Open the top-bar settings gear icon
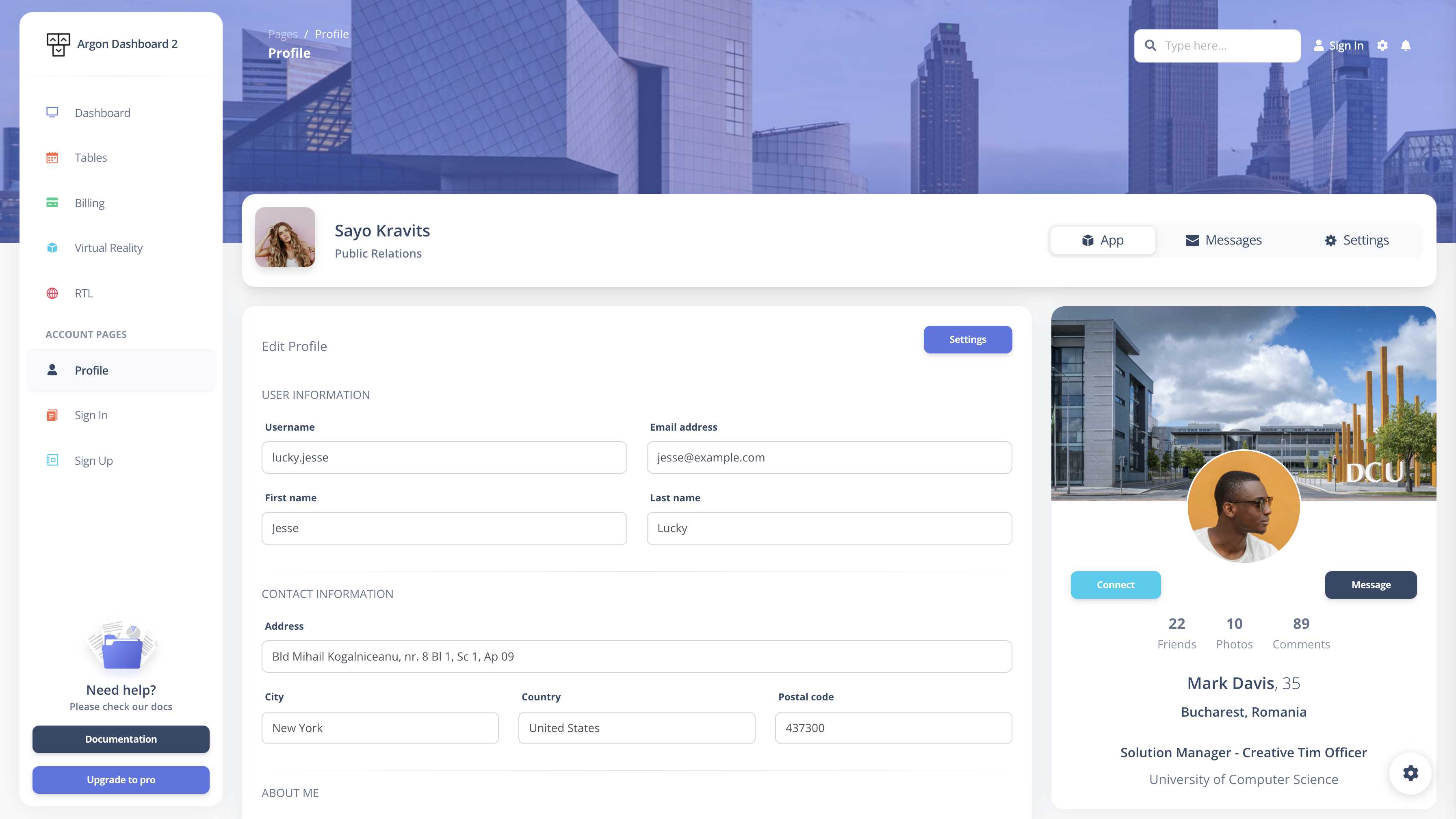Image resolution: width=1456 pixels, height=819 pixels. (x=1383, y=45)
